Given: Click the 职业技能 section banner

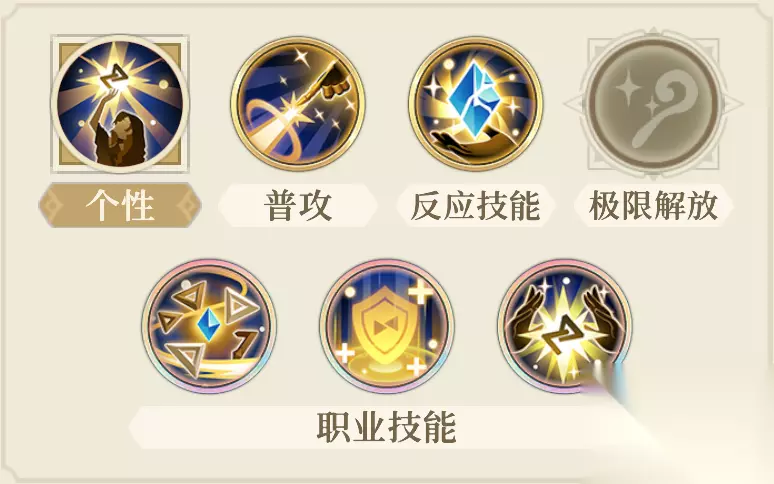Looking at the screenshot, I should click(387, 427).
